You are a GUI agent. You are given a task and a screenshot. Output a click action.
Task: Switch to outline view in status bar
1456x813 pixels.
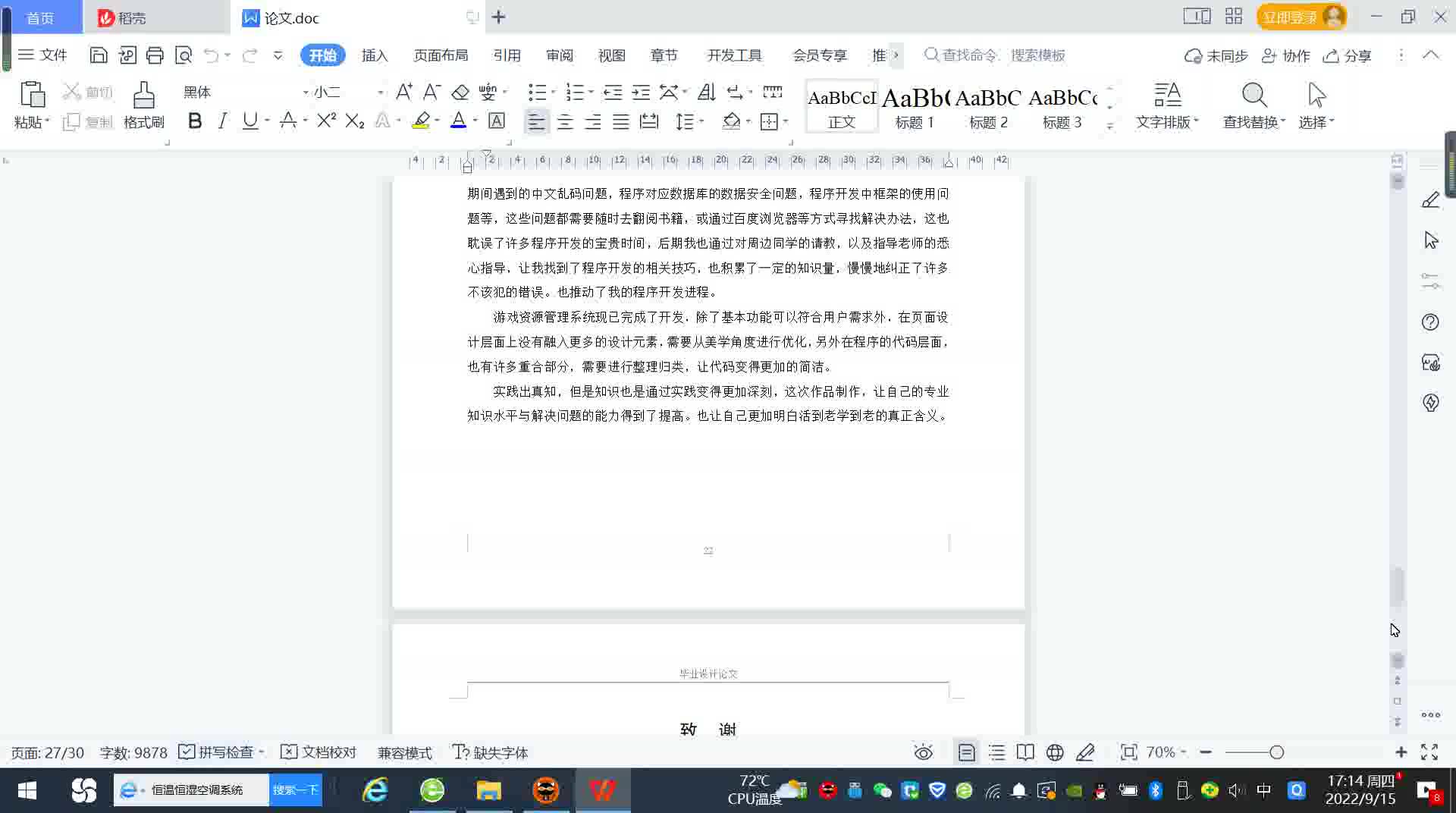pos(996,752)
